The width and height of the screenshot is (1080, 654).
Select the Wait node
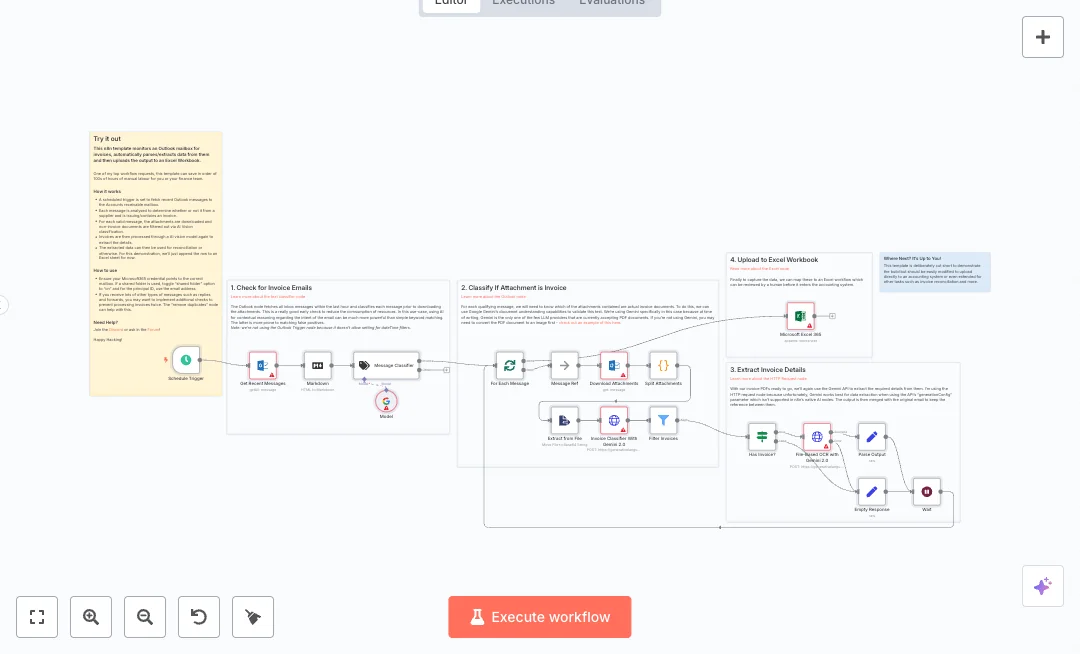pyautogui.click(x=927, y=491)
